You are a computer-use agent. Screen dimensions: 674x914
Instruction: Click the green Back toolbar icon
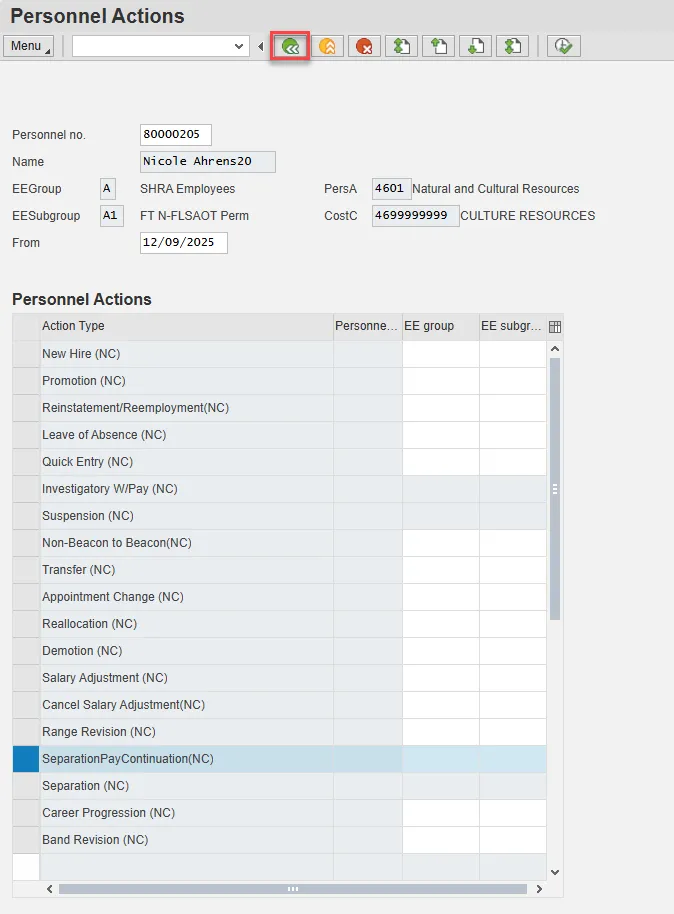pos(290,46)
